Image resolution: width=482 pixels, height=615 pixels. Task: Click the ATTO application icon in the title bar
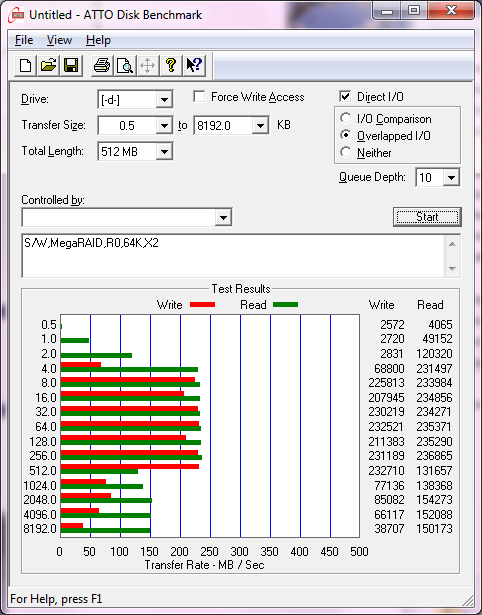point(17,15)
